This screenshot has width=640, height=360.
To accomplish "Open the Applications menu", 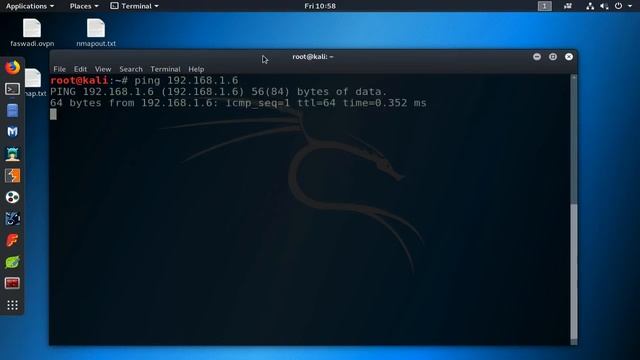I will click(29, 6).
